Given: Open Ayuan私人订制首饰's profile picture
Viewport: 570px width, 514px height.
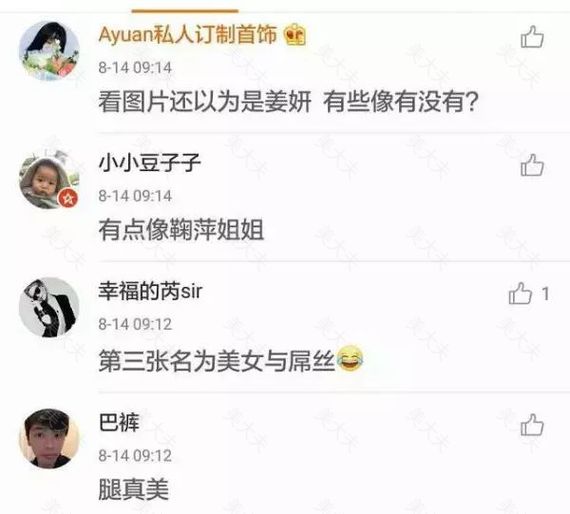Looking at the screenshot, I should coord(49,51).
